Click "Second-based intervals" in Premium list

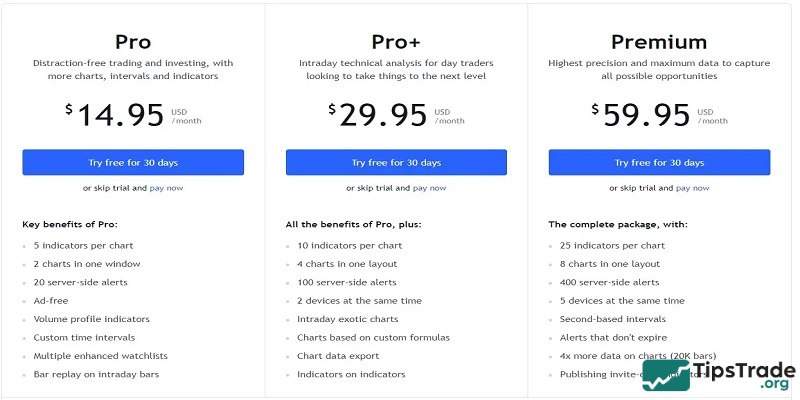tap(612, 319)
